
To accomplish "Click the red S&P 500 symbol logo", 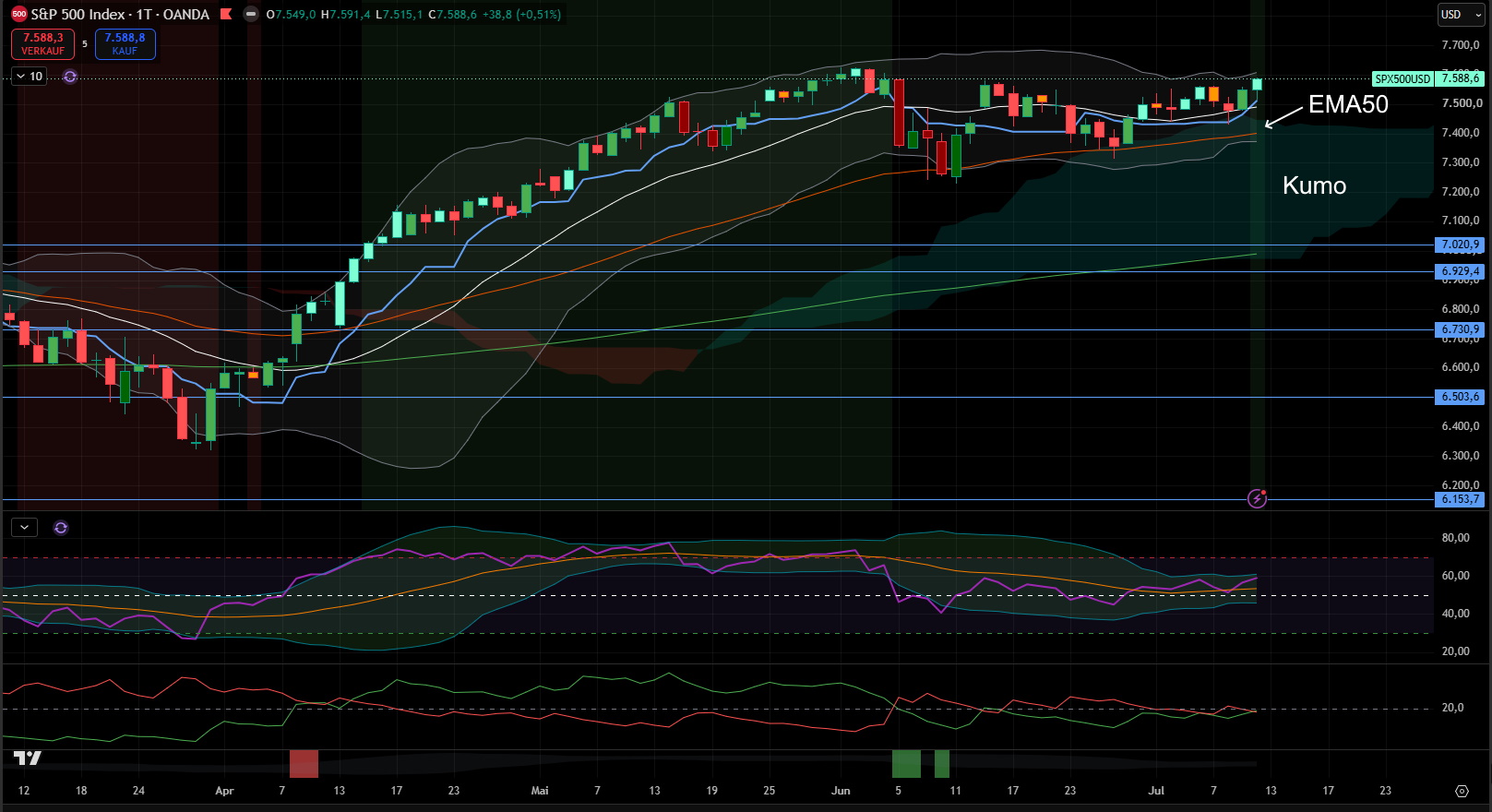I will click(x=18, y=14).
